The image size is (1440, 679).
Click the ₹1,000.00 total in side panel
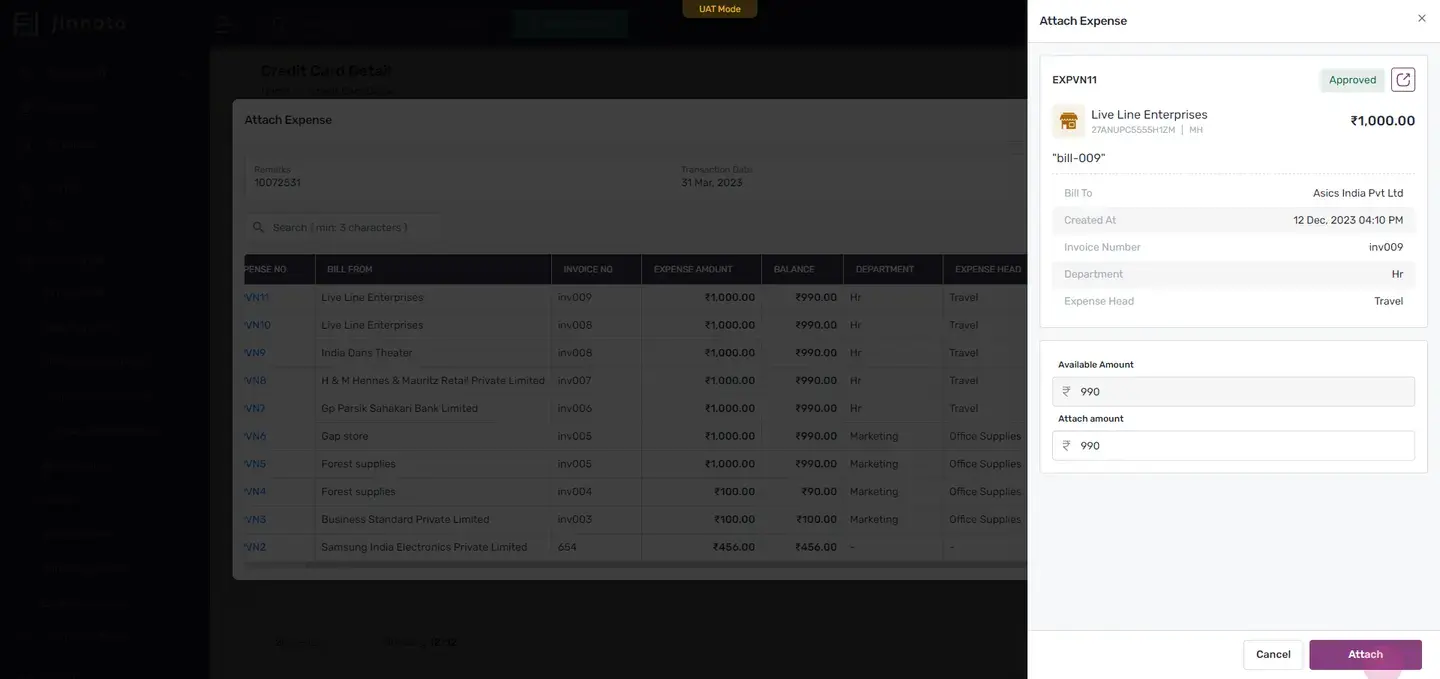click(x=1382, y=121)
